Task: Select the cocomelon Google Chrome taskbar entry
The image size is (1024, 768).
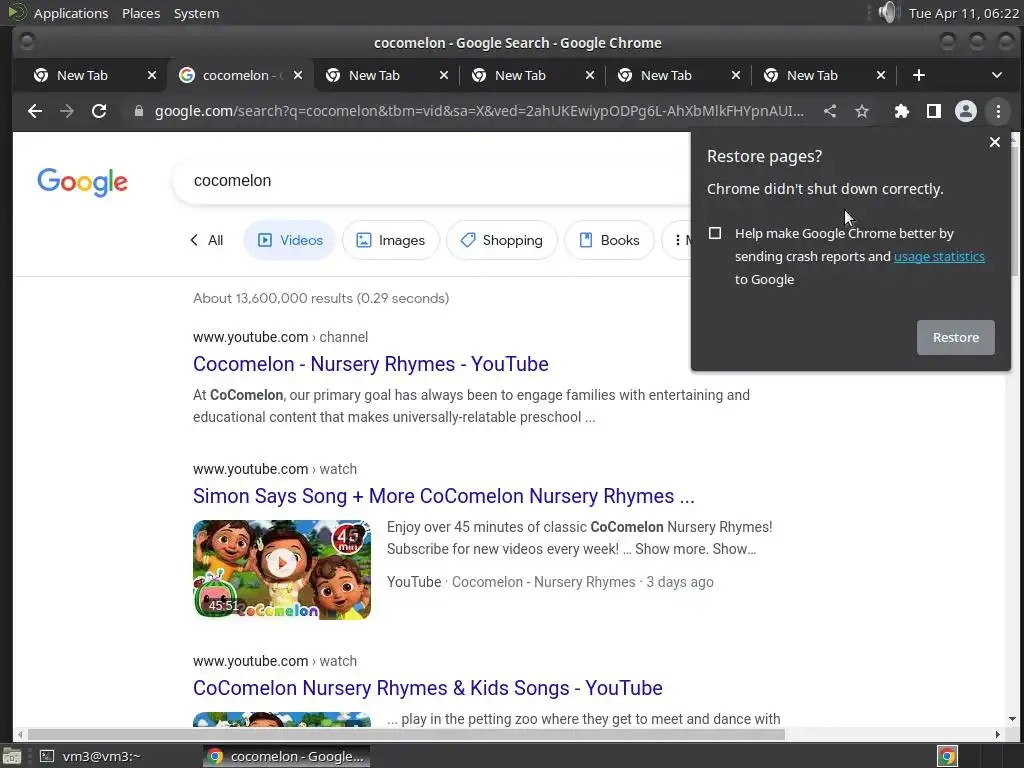Action: [286, 756]
